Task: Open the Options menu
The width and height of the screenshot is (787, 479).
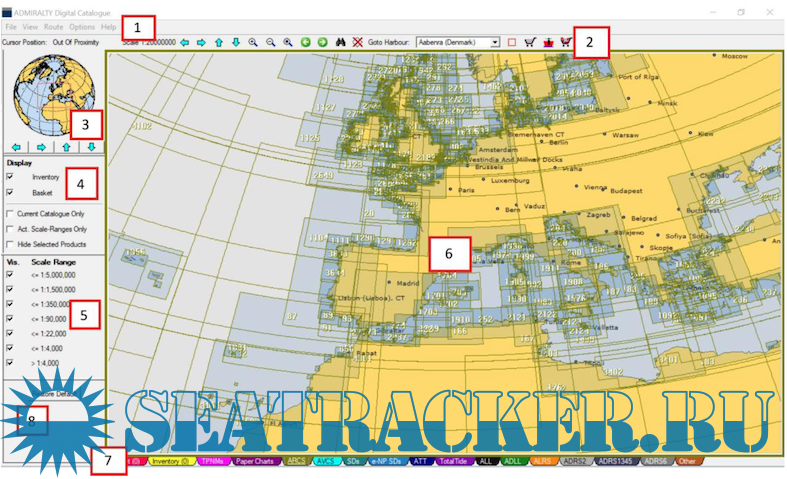Action: [x=82, y=27]
